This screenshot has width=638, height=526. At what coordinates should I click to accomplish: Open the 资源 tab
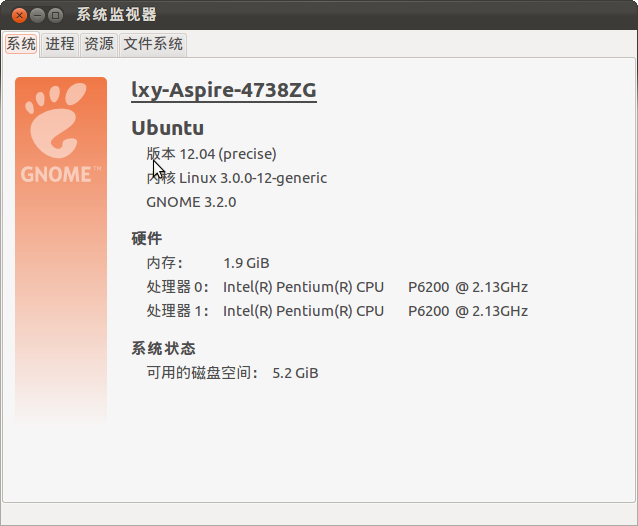tap(99, 44)
